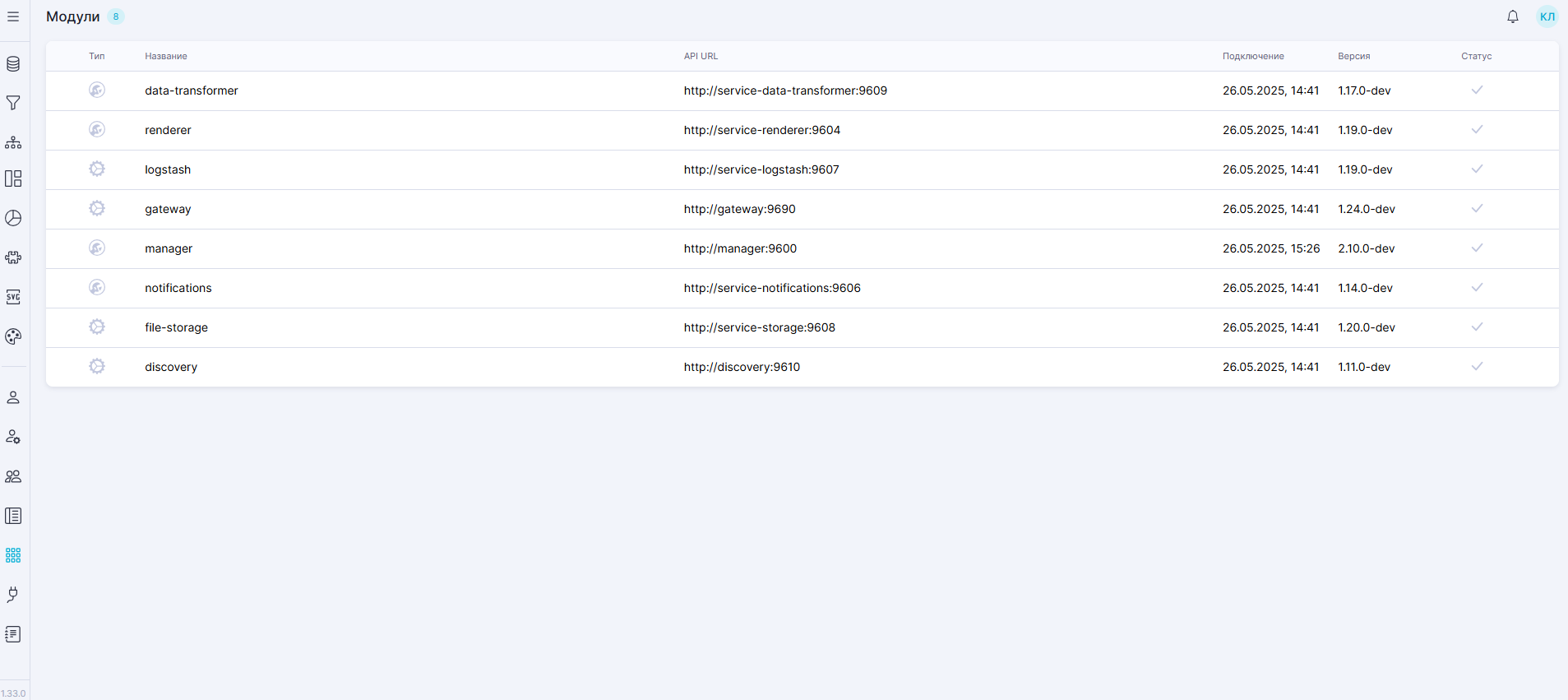The width and height of the screenshot is (1568, 700).
Task: Open the hierarchy tree sidebar icon
Action: click(x=13, y=142)
